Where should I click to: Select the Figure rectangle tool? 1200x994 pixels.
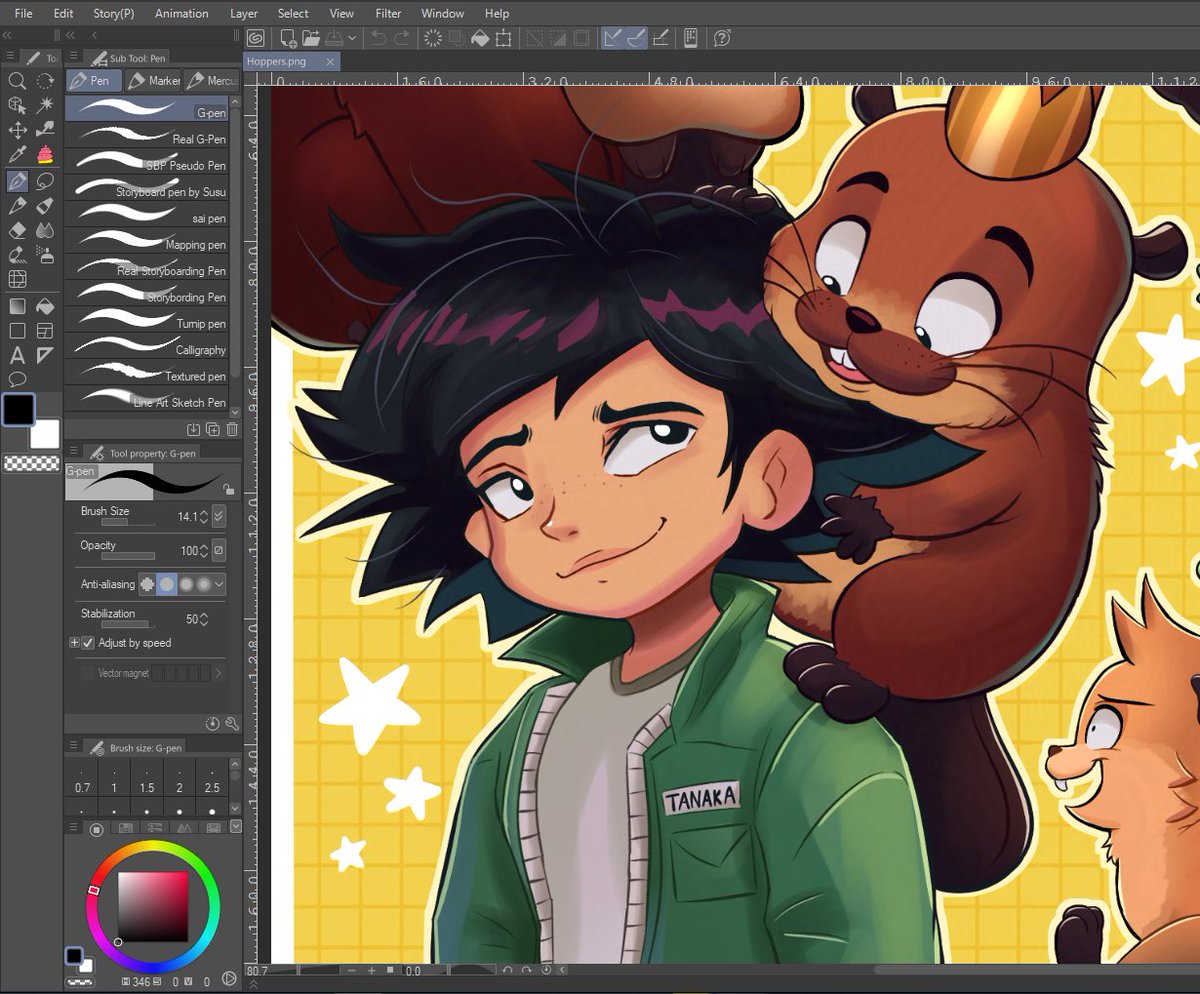tap(17, 331)
